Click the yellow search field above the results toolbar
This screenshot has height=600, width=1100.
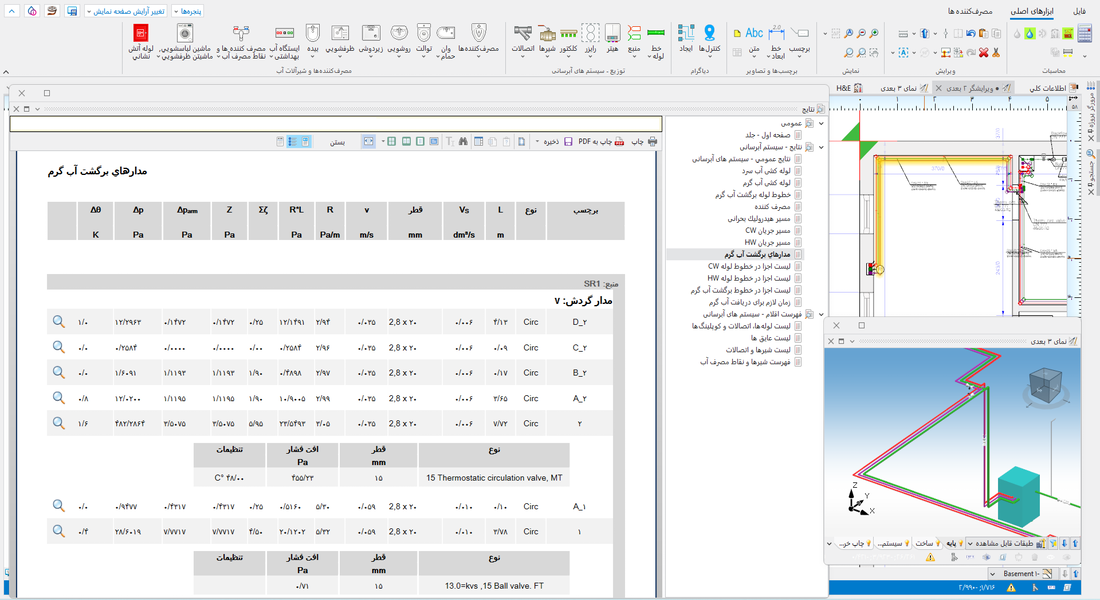point(335,124)
